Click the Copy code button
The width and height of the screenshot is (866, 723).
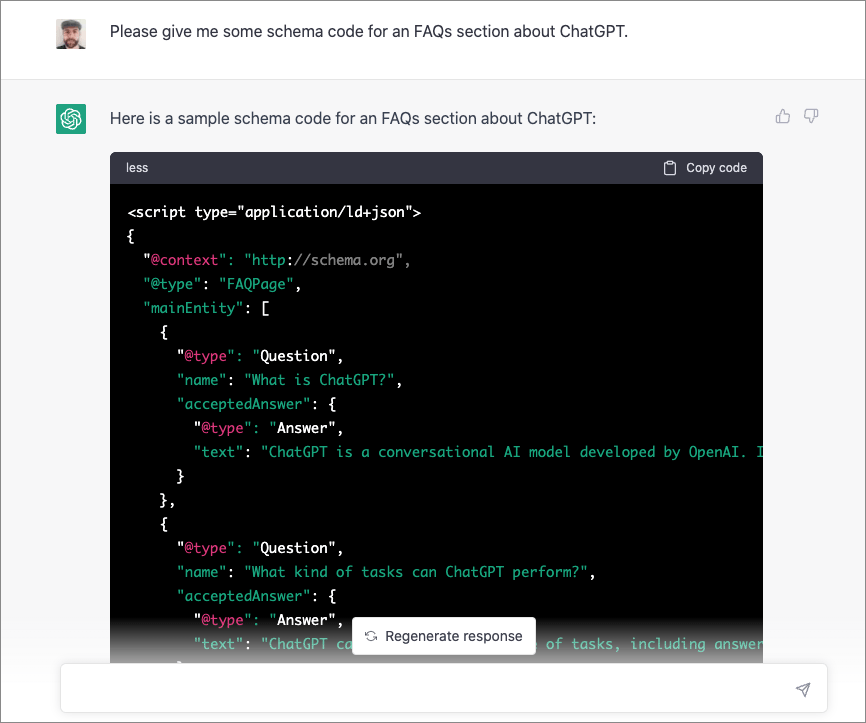pyautogui.click(x=705, y=168)
